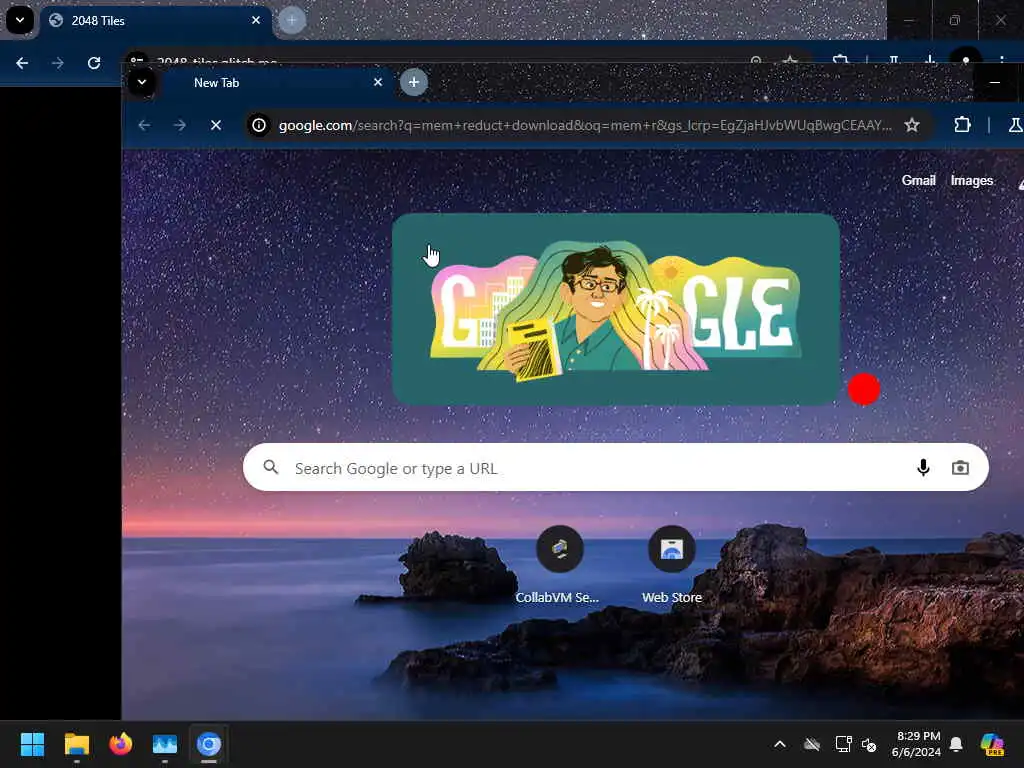
Task: Open notifications bell icon
Action: (x=956, y=744)
